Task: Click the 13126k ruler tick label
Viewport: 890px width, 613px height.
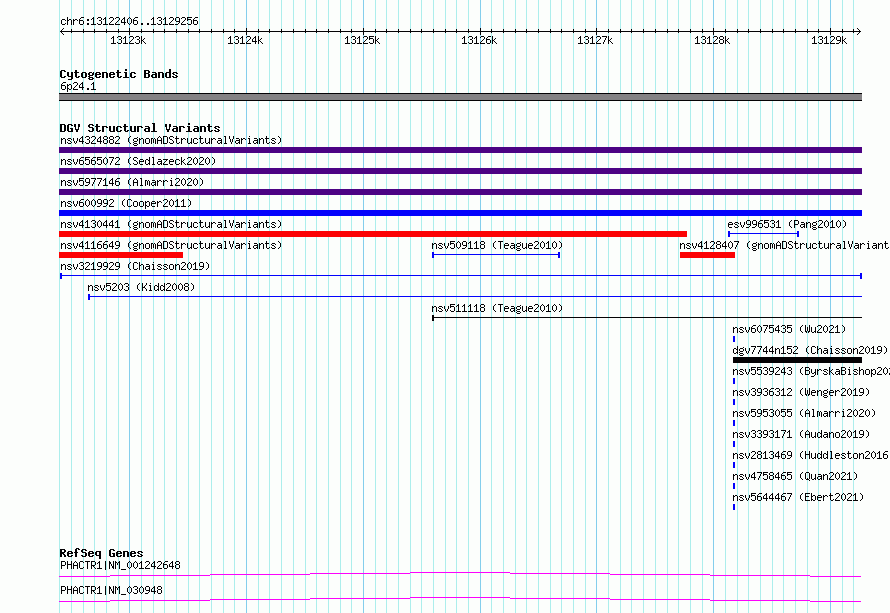Action: [479, 40]
